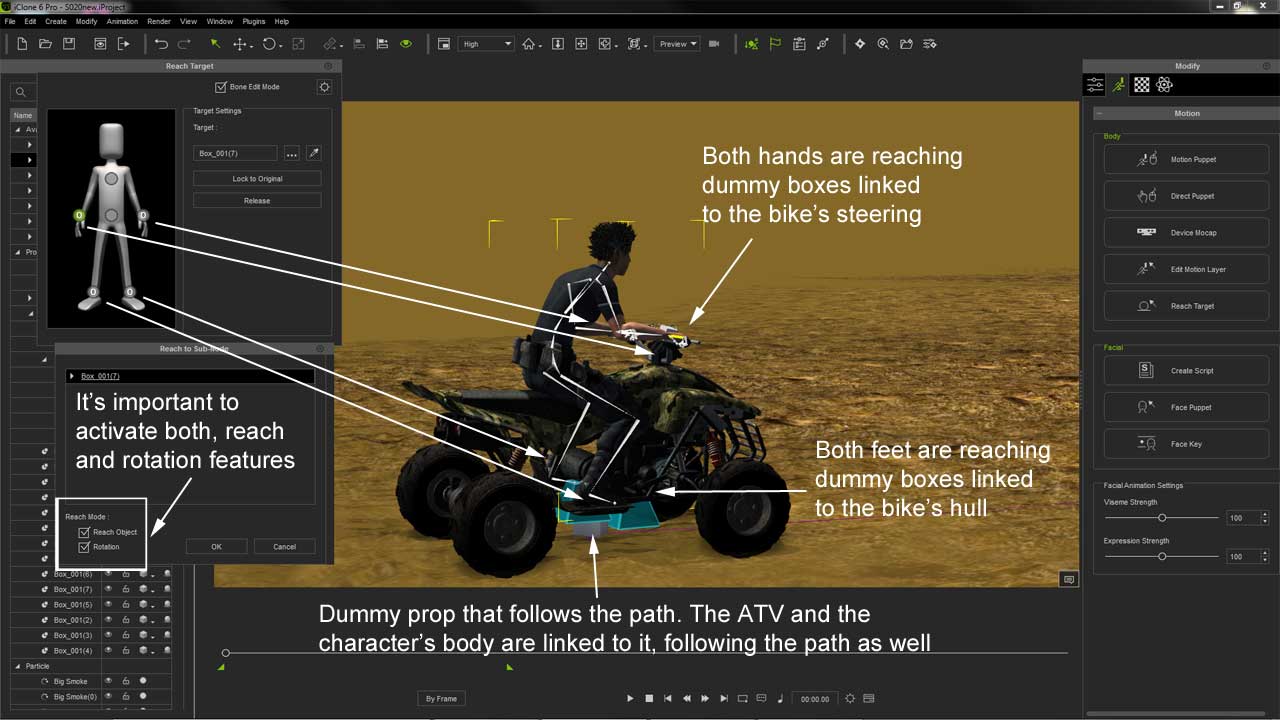Viewport: 1280px width, 720px height.
Task: Click the Release button
Action: click(x=257, y=201)
